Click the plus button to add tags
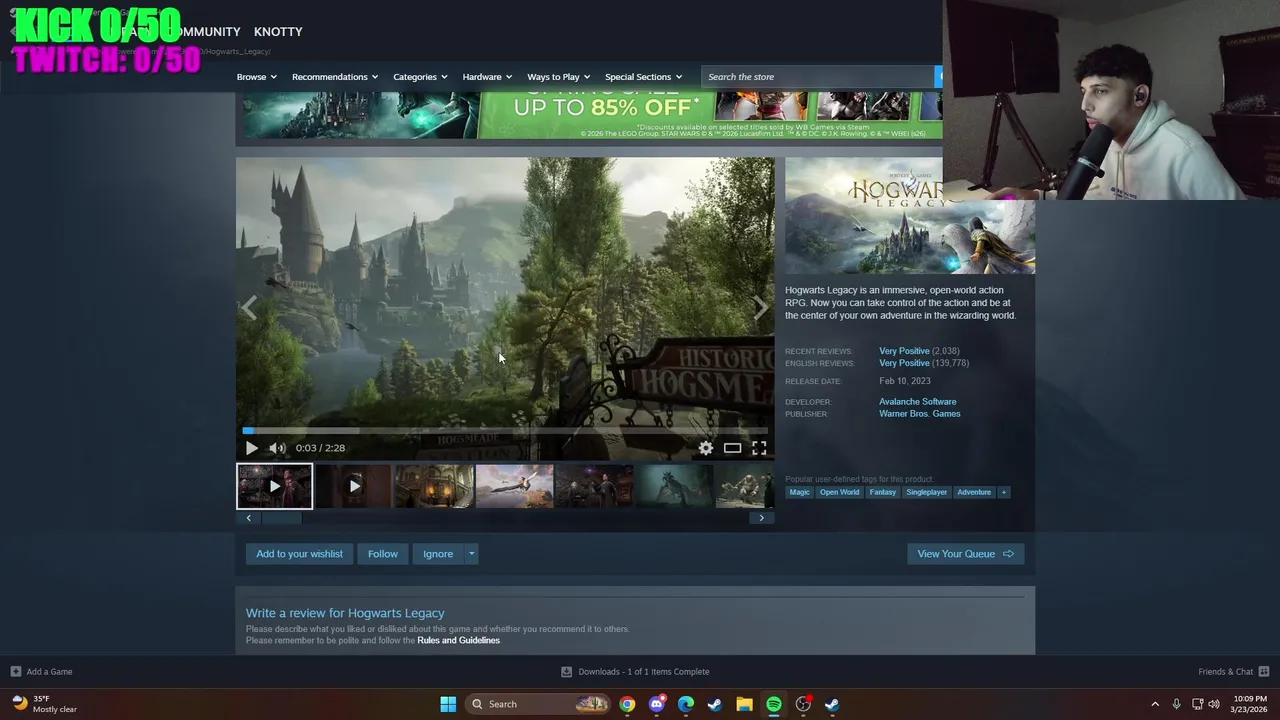1280x720 pixels. [x=1003, y=492]
